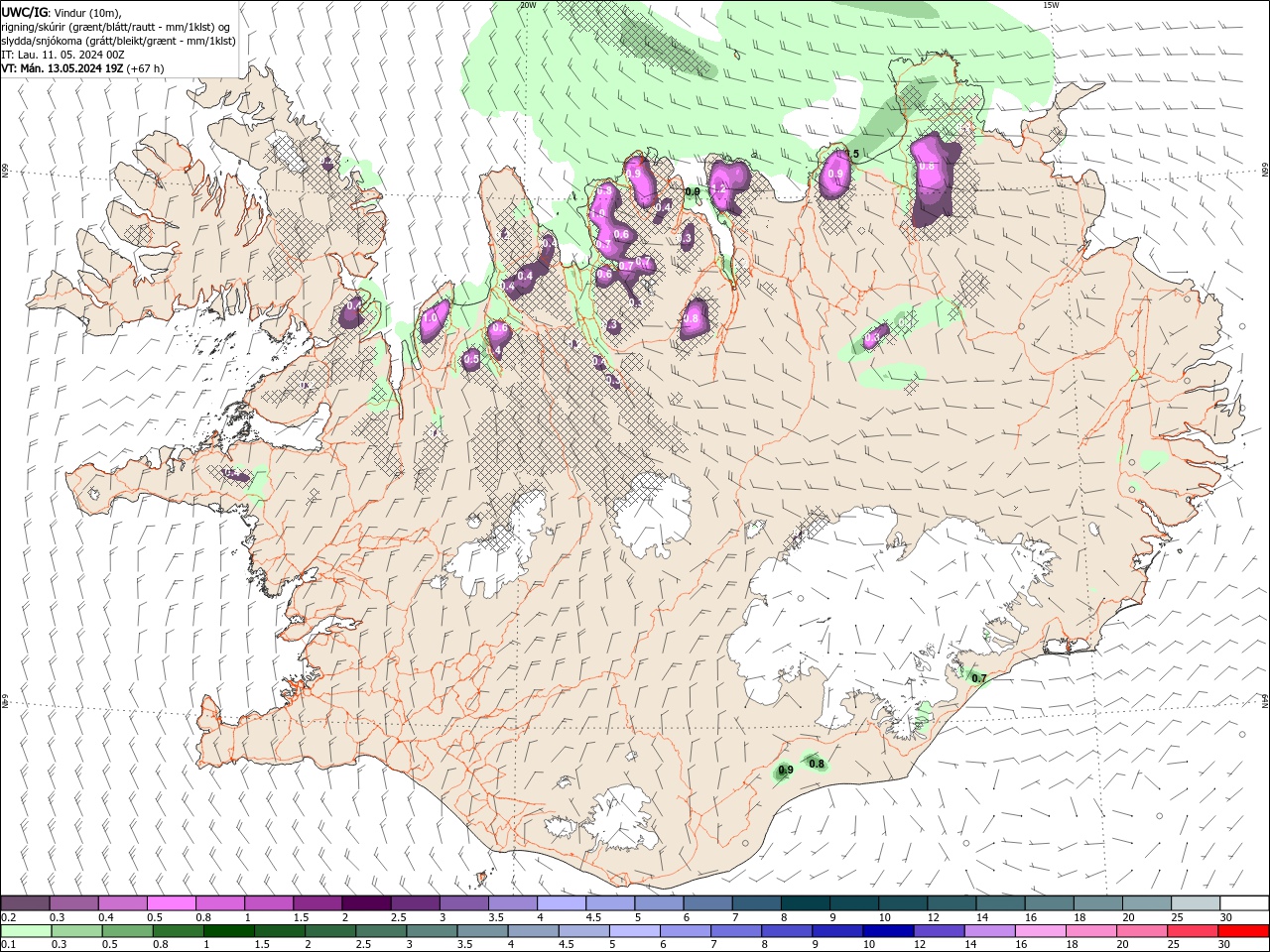
Task: Pick the white 30 swatch ending the snow scale
Action: (x=1244, y=903)
